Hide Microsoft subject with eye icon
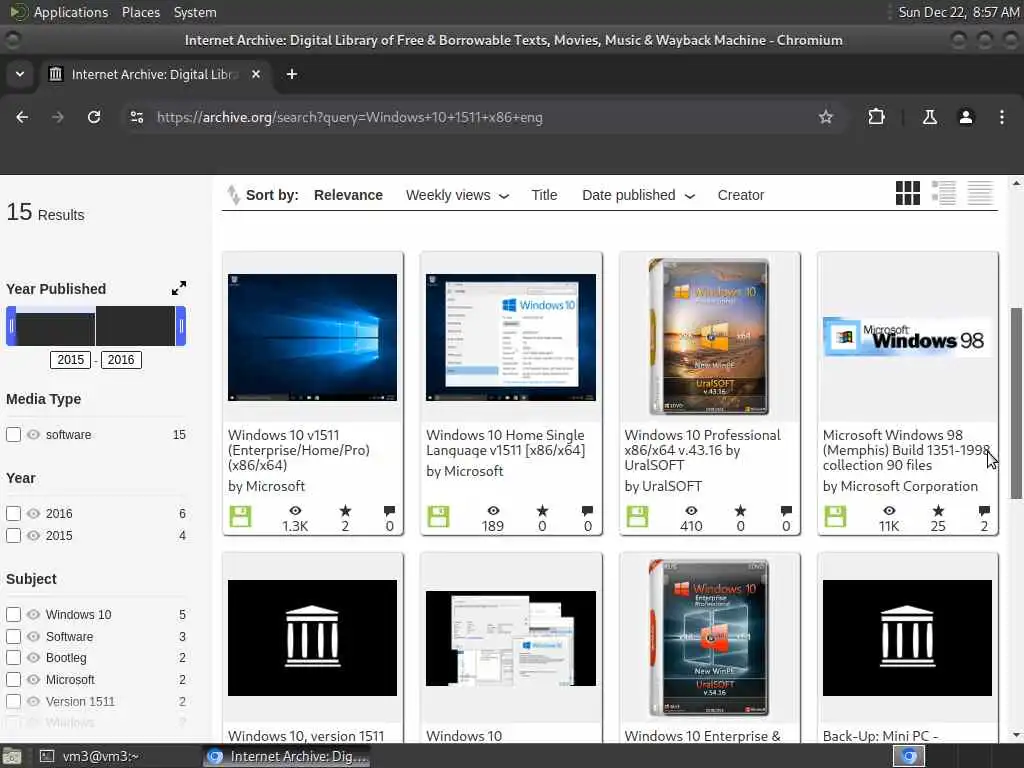The image size is (1024, 768). 33,680
